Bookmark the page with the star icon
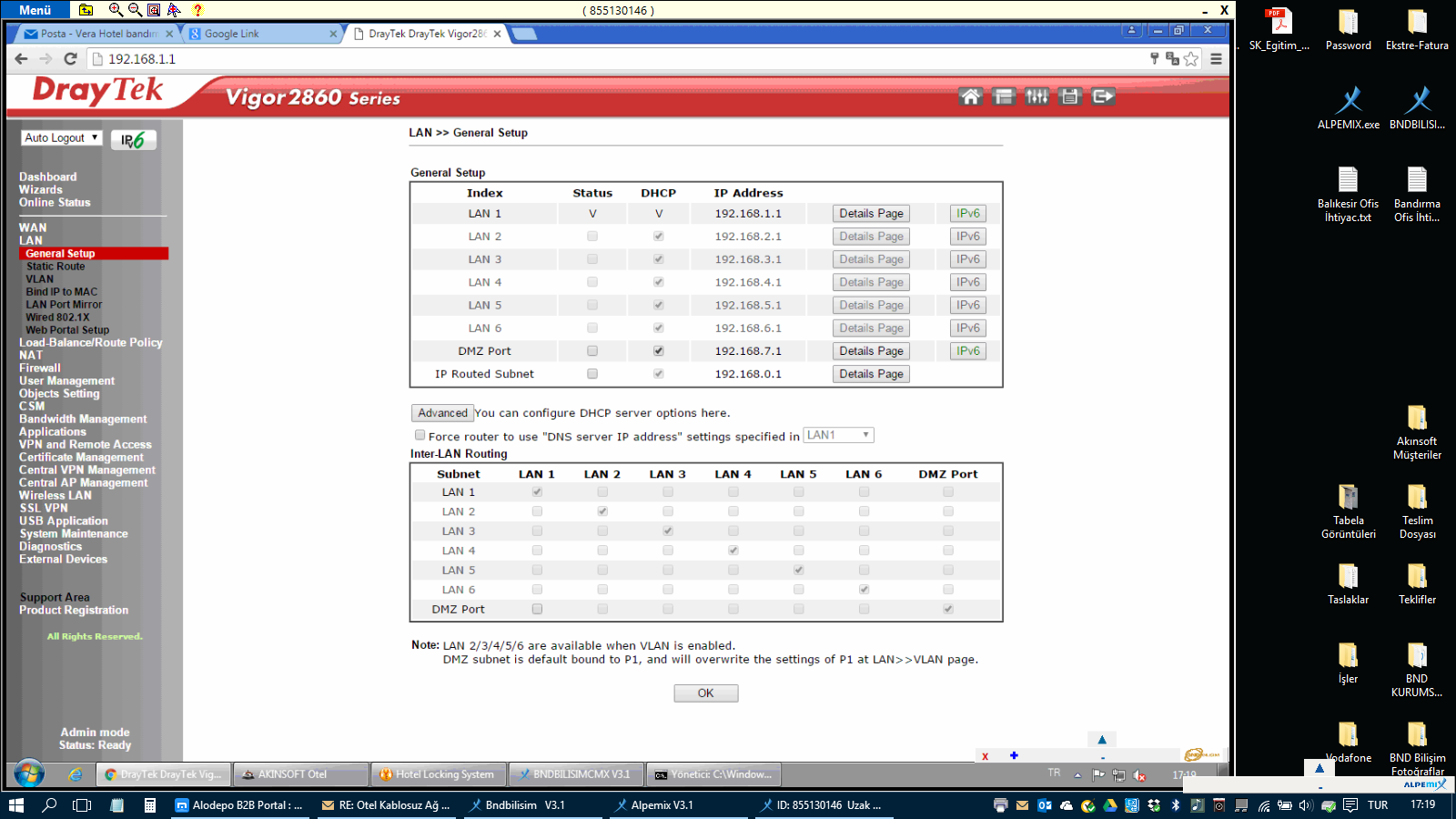1456x819 pixels. click(x=1191, y=59)
